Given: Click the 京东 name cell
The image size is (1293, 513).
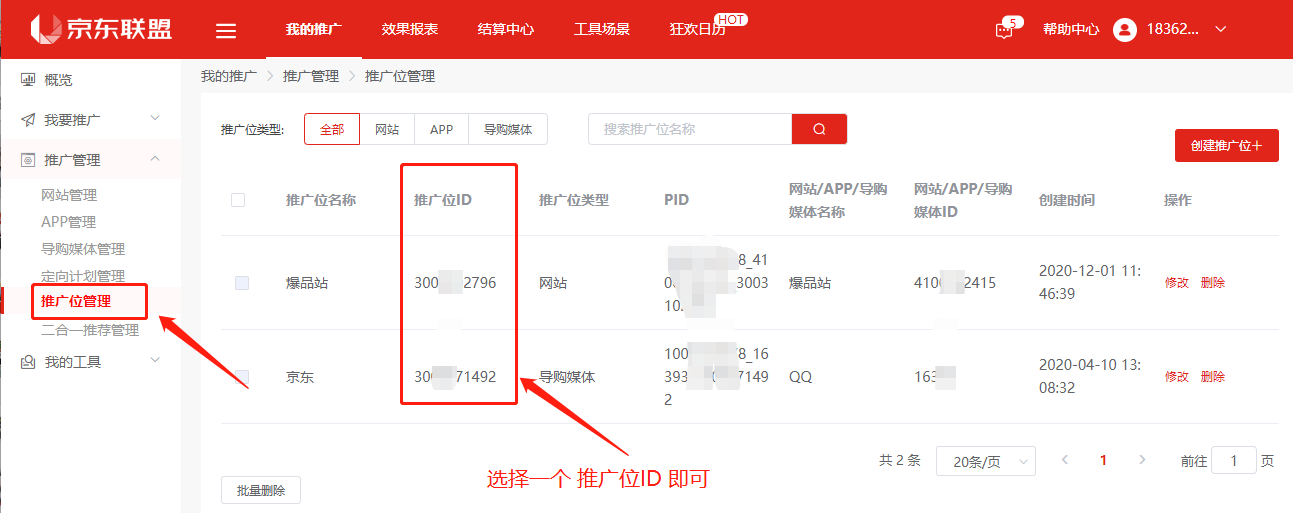Looking at the screenshot, I should pos(300,377).
